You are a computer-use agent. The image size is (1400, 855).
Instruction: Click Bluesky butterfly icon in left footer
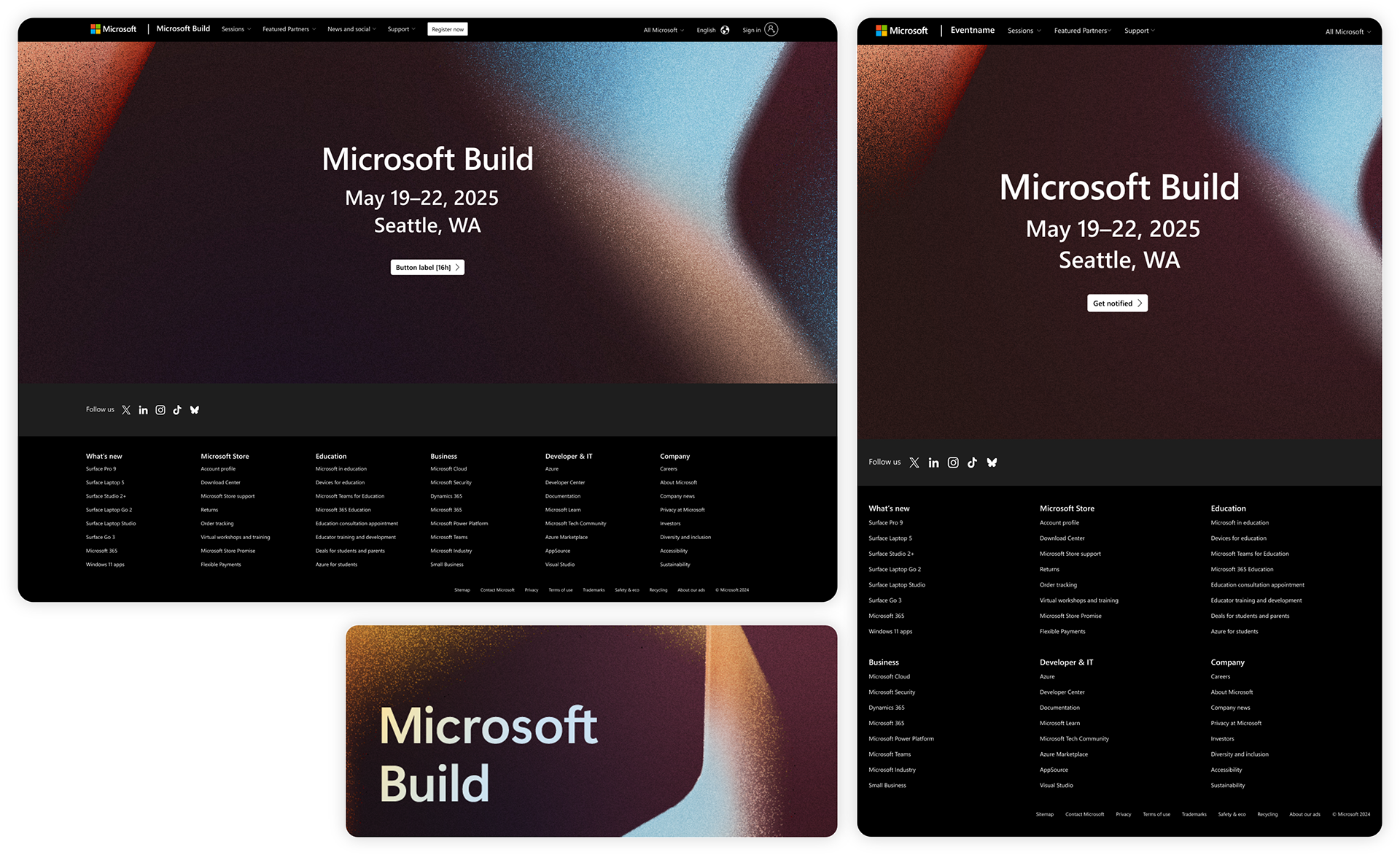(x=195, y=410)
